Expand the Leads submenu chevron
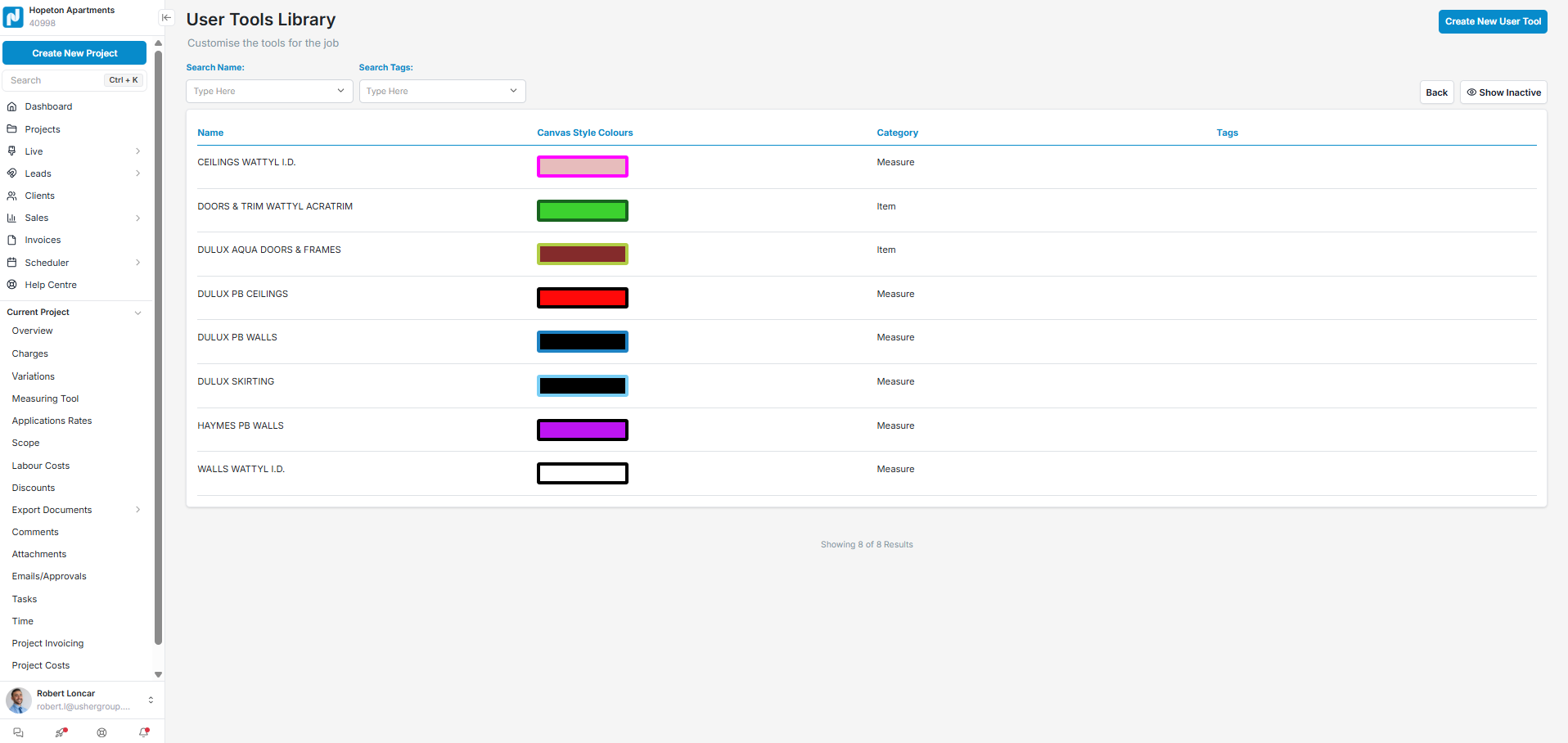The width and height of the screenshot is (1568, 743). click(x=137, y=173)
